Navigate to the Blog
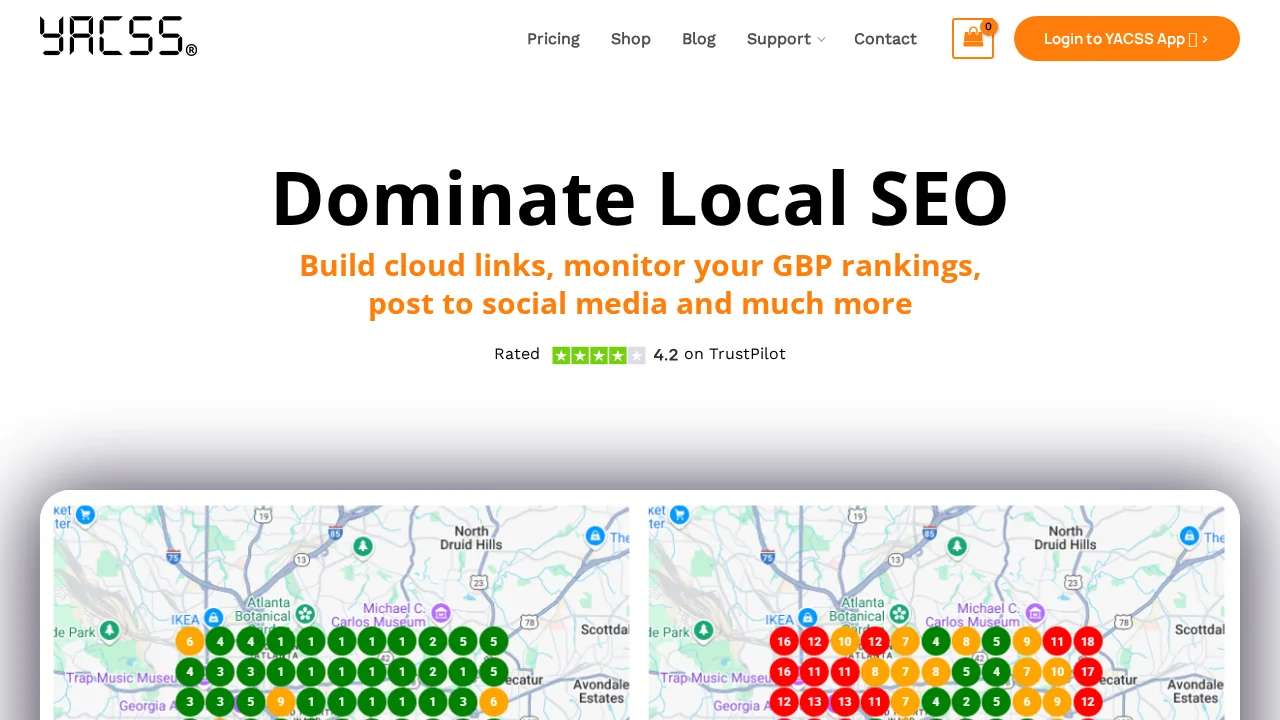Viewport: 1280px width, 720px height. tap(698, 39)
